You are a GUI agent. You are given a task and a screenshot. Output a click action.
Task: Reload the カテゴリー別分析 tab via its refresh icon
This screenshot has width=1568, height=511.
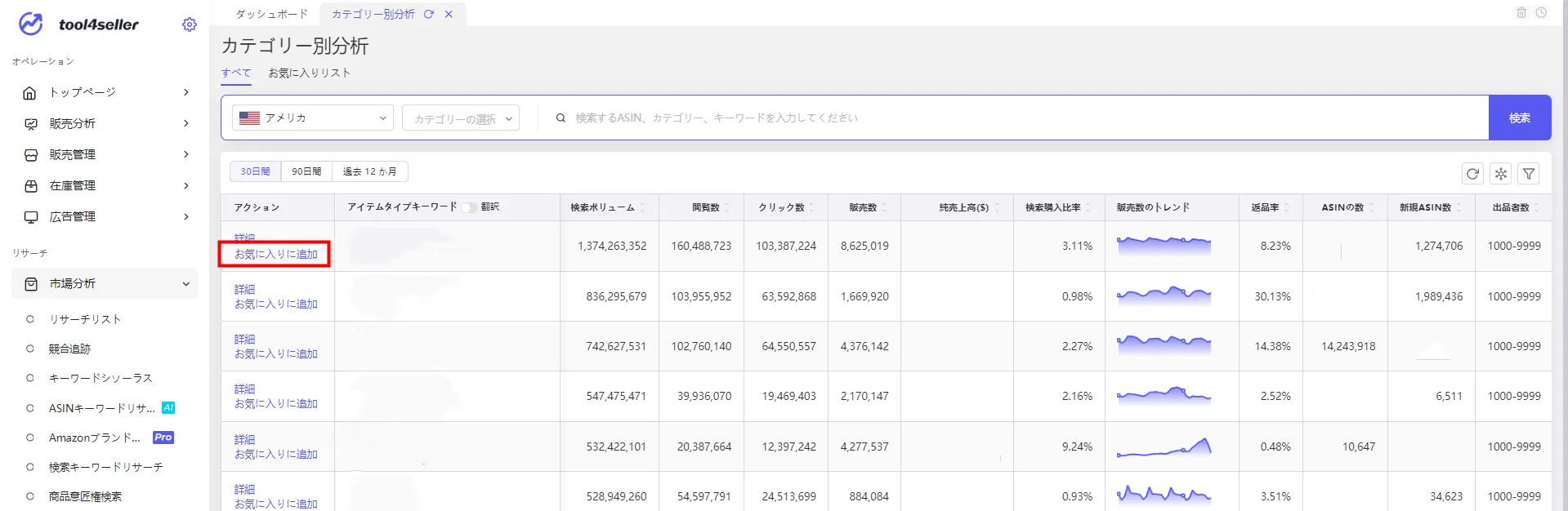pos(429,14)
